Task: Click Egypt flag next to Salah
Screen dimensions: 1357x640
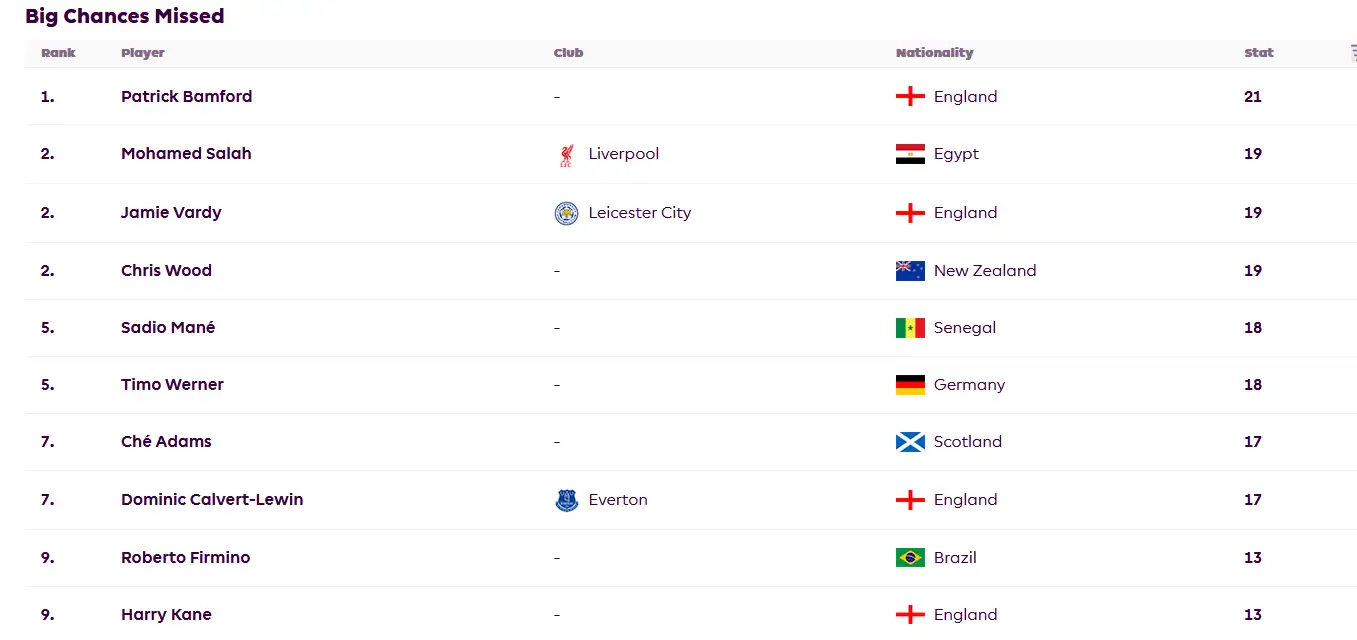Action: [910, 154]
